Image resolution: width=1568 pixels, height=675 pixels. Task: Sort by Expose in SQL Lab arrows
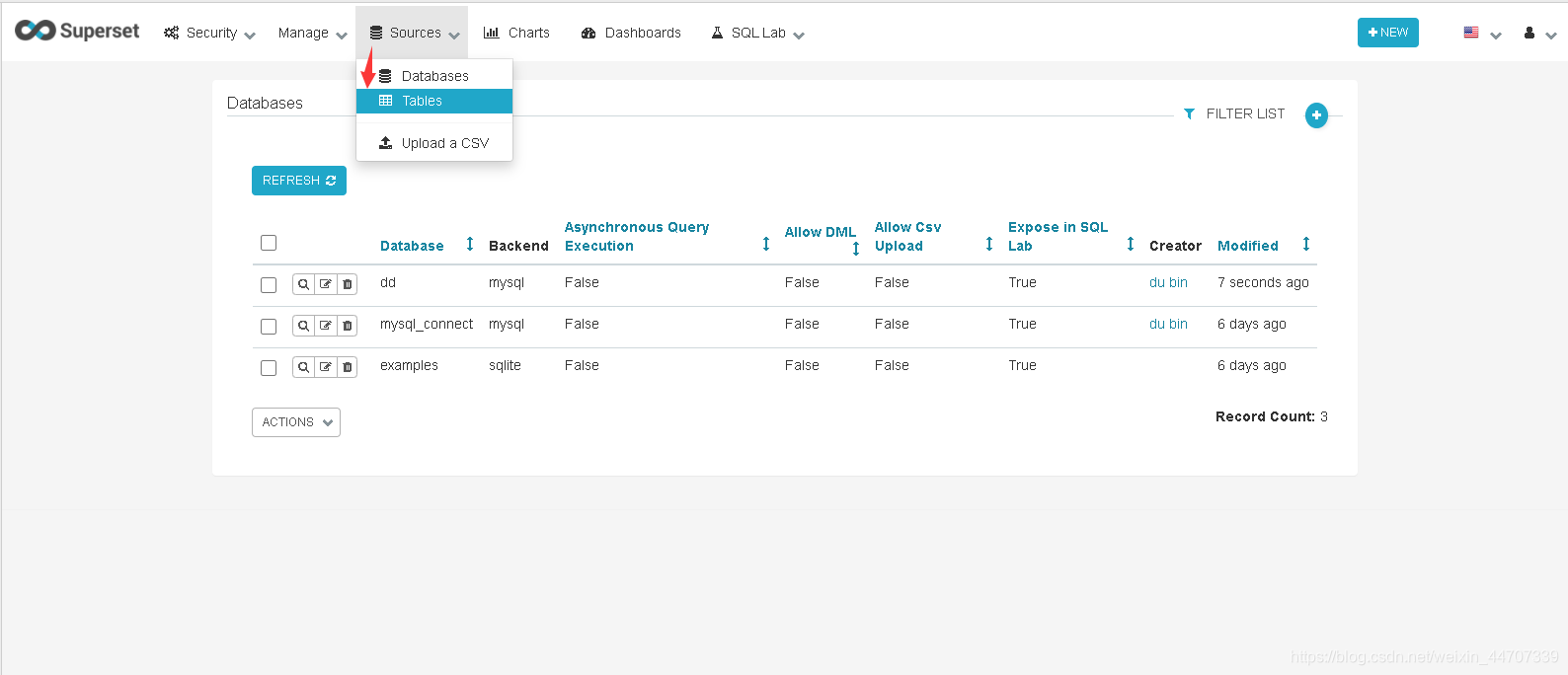click(x=1131, y=244)
